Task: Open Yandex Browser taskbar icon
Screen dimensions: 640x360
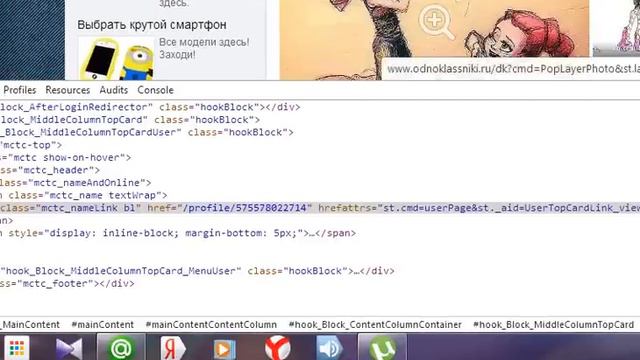Action: [278, 348]
